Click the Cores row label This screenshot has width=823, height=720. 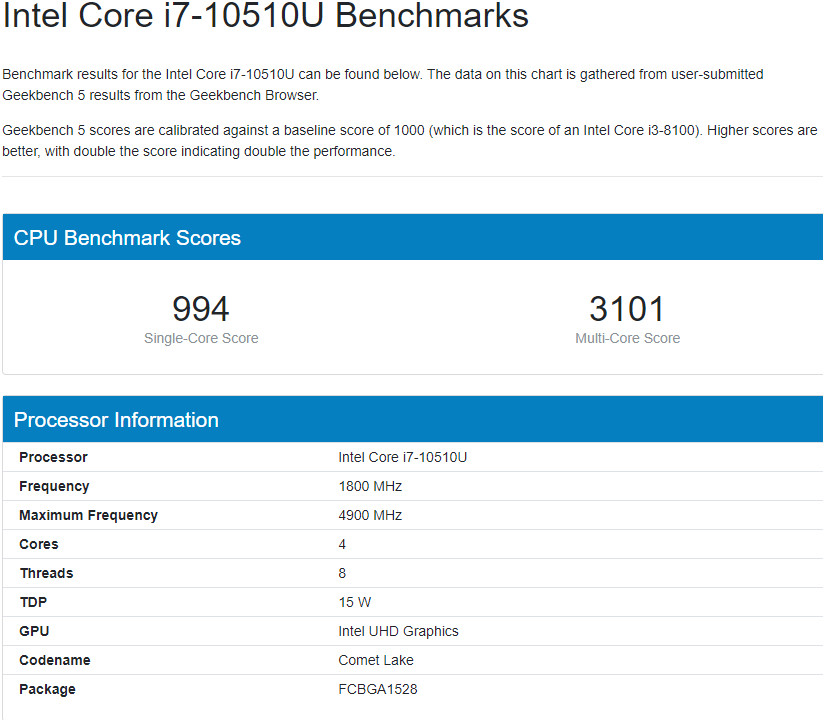click(39, 544)
